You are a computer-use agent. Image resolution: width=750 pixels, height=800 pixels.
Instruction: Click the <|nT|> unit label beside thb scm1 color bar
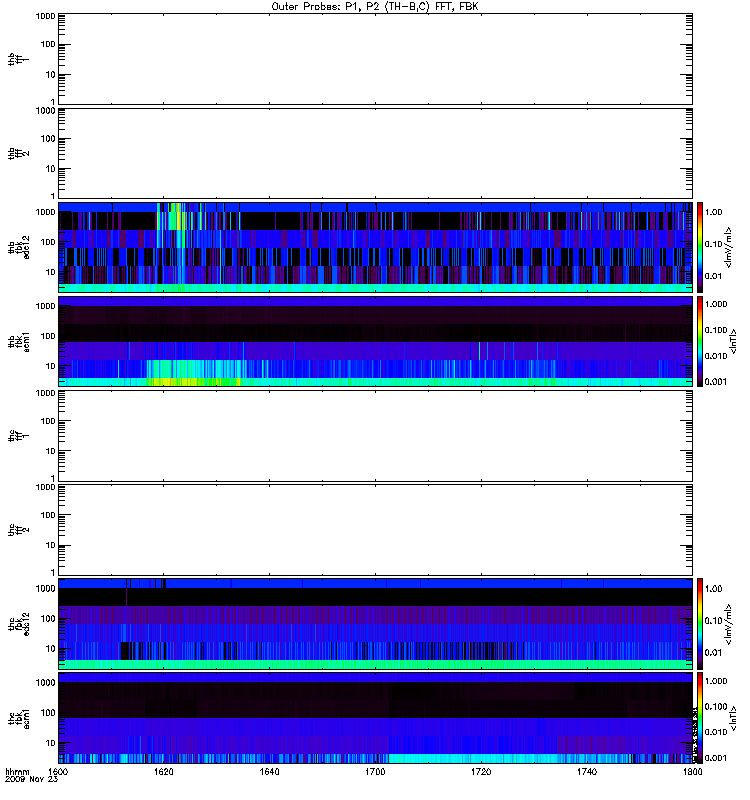[x=733, y=341]
